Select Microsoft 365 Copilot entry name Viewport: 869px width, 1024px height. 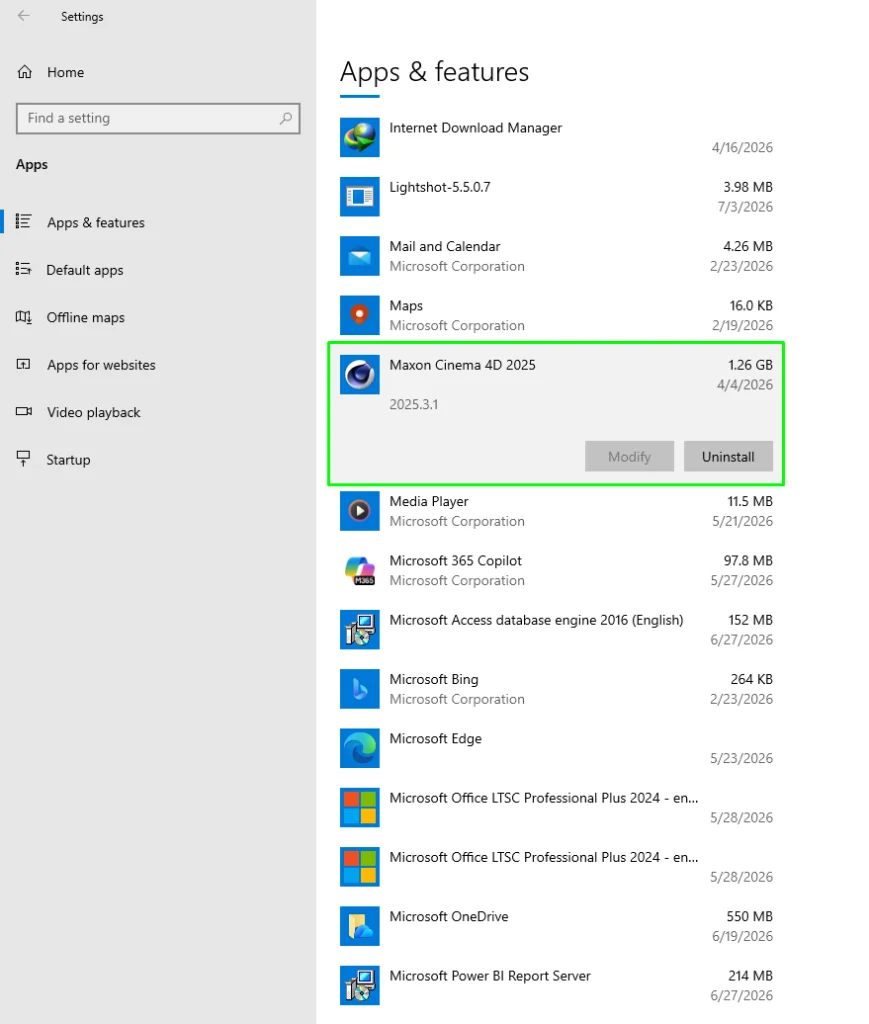(x=456, y=561)
